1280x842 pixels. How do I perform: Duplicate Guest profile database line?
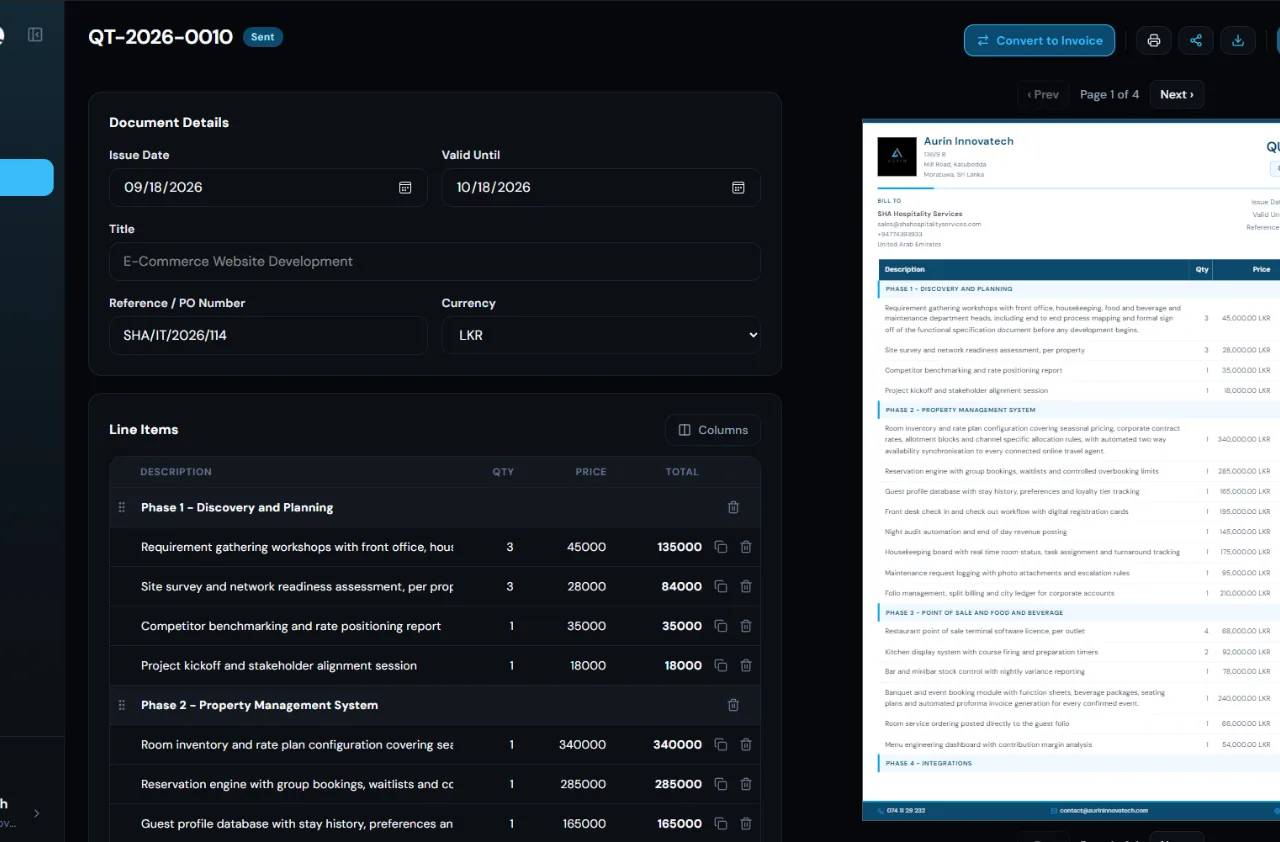point(720,823)
